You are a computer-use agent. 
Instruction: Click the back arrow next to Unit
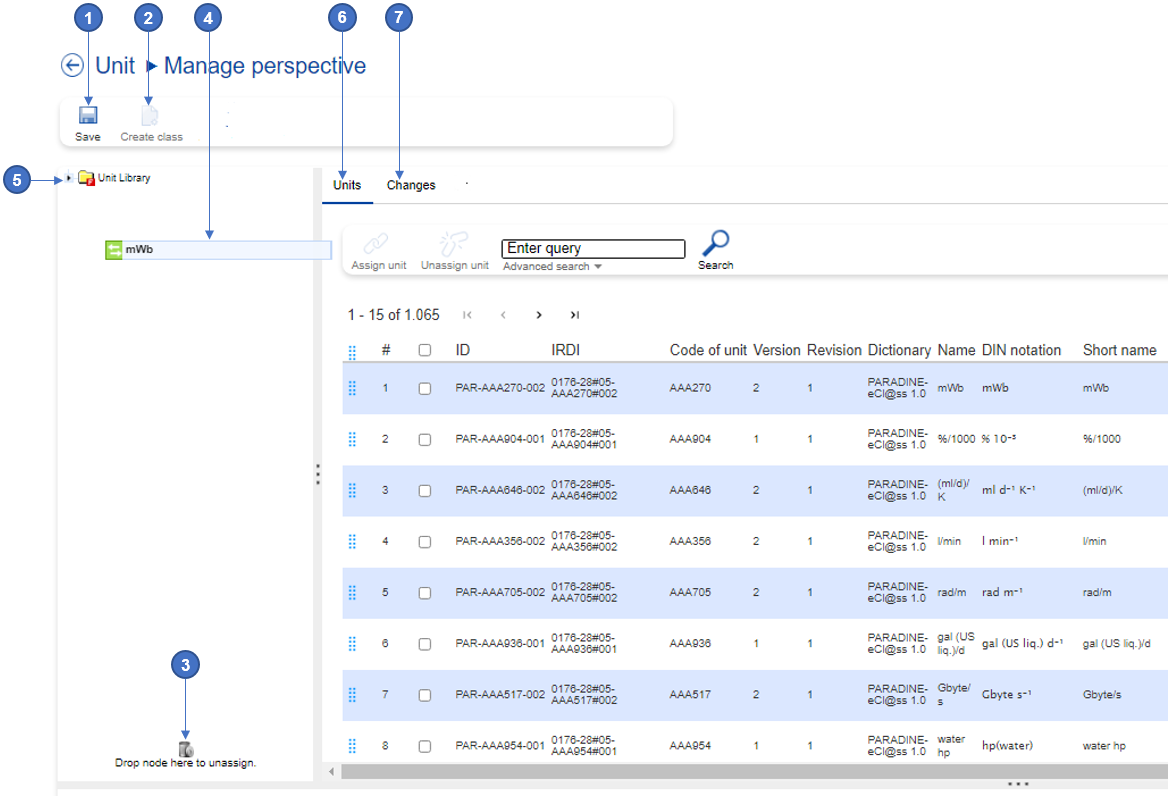[72, 66]
